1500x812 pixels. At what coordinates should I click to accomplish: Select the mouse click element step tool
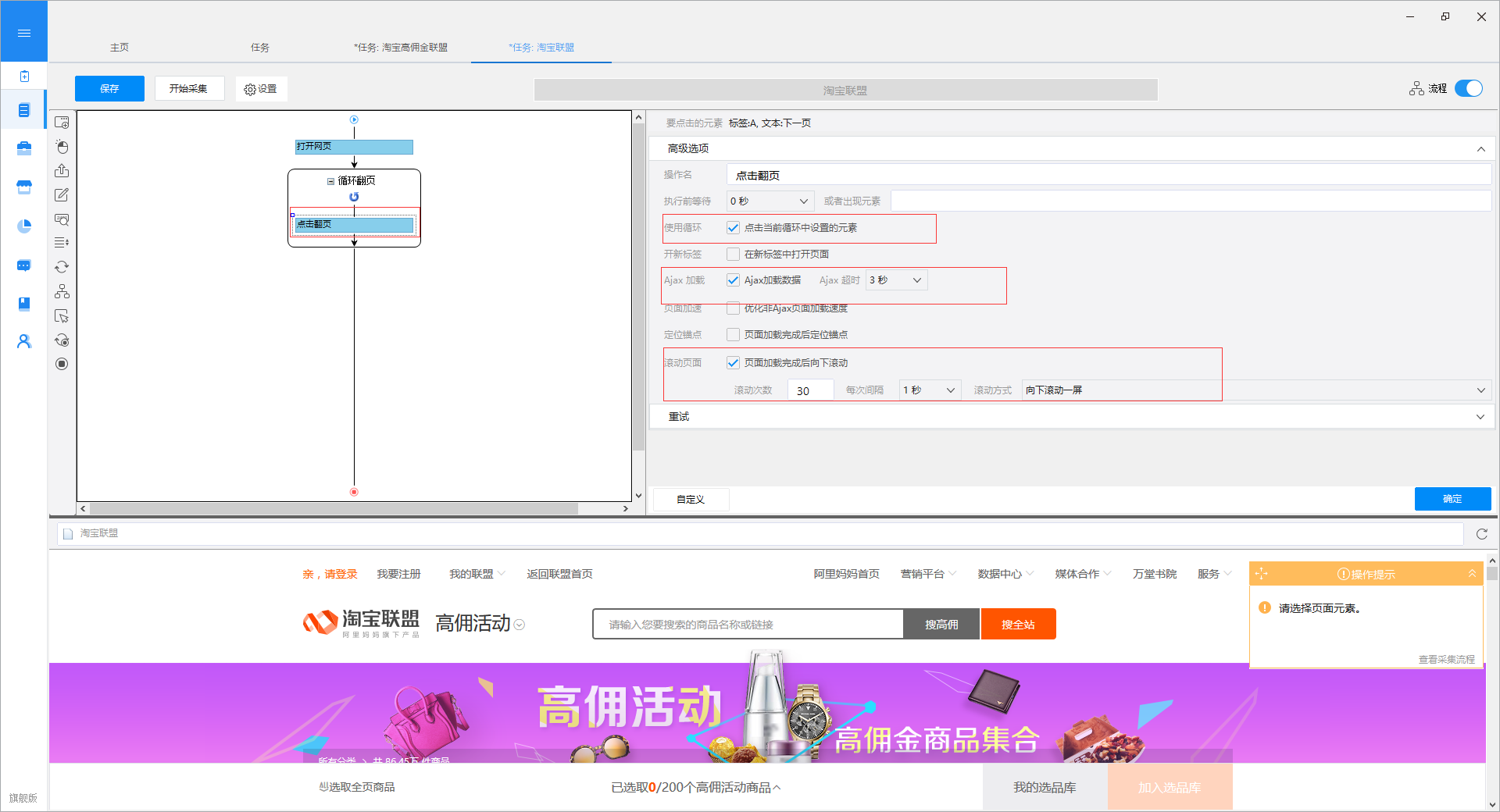click(x=62, y=147)
